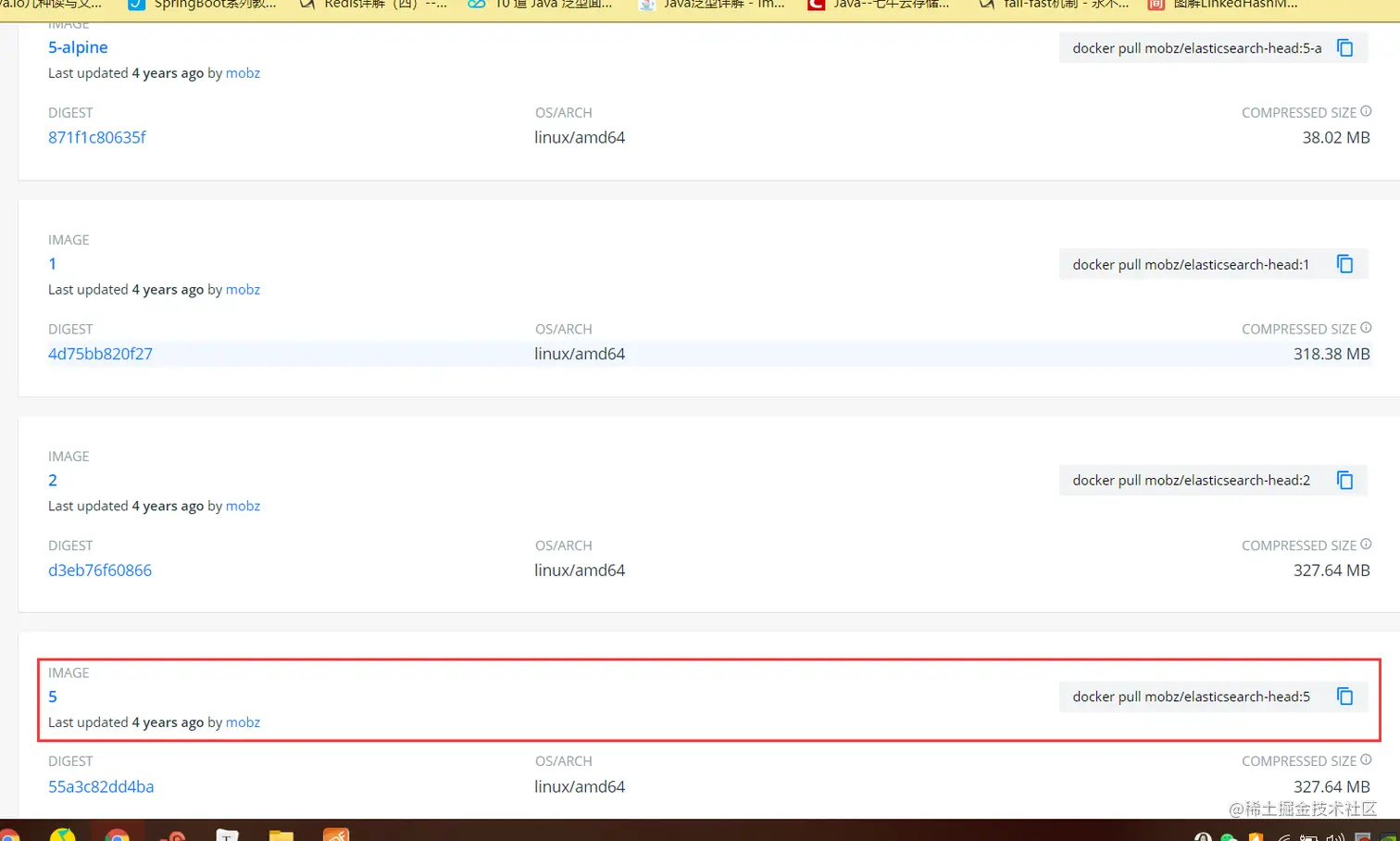
Task: Click linux/amd64 in the 55a3c82dd4ba row
Action: [580, 786]
